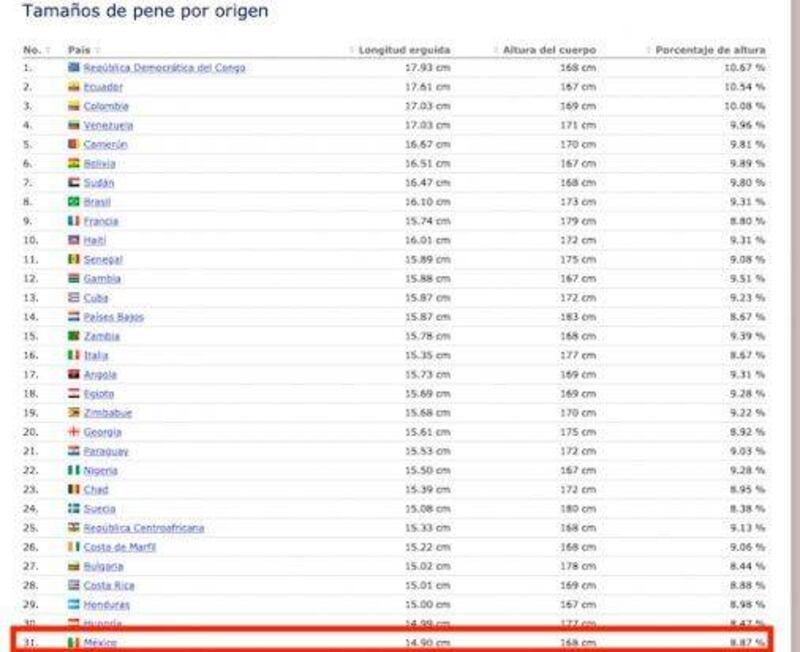Open the Países Bajos link
This screenshot has width=800, height=652.
coord(114,317)
